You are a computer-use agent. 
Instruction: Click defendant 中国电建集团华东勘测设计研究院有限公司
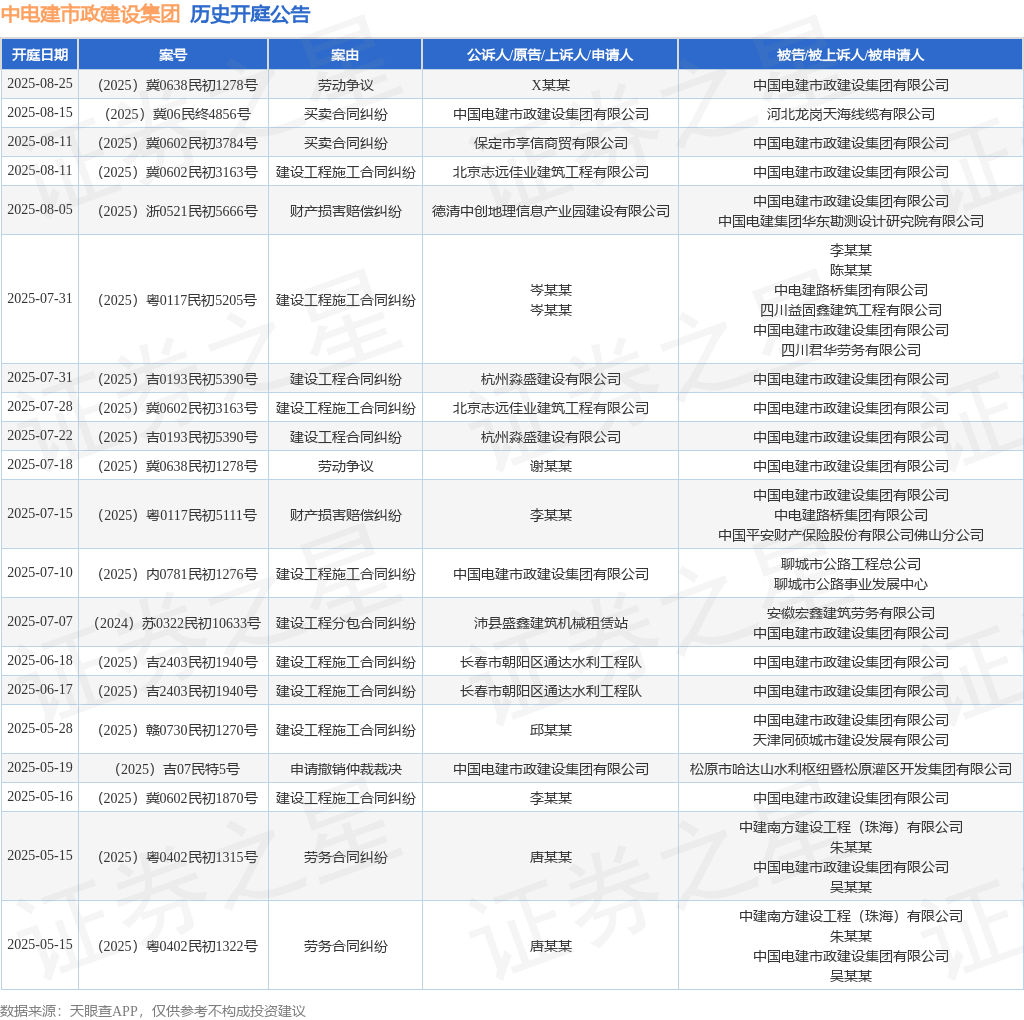pyautogui.click(x=851, y=221)
